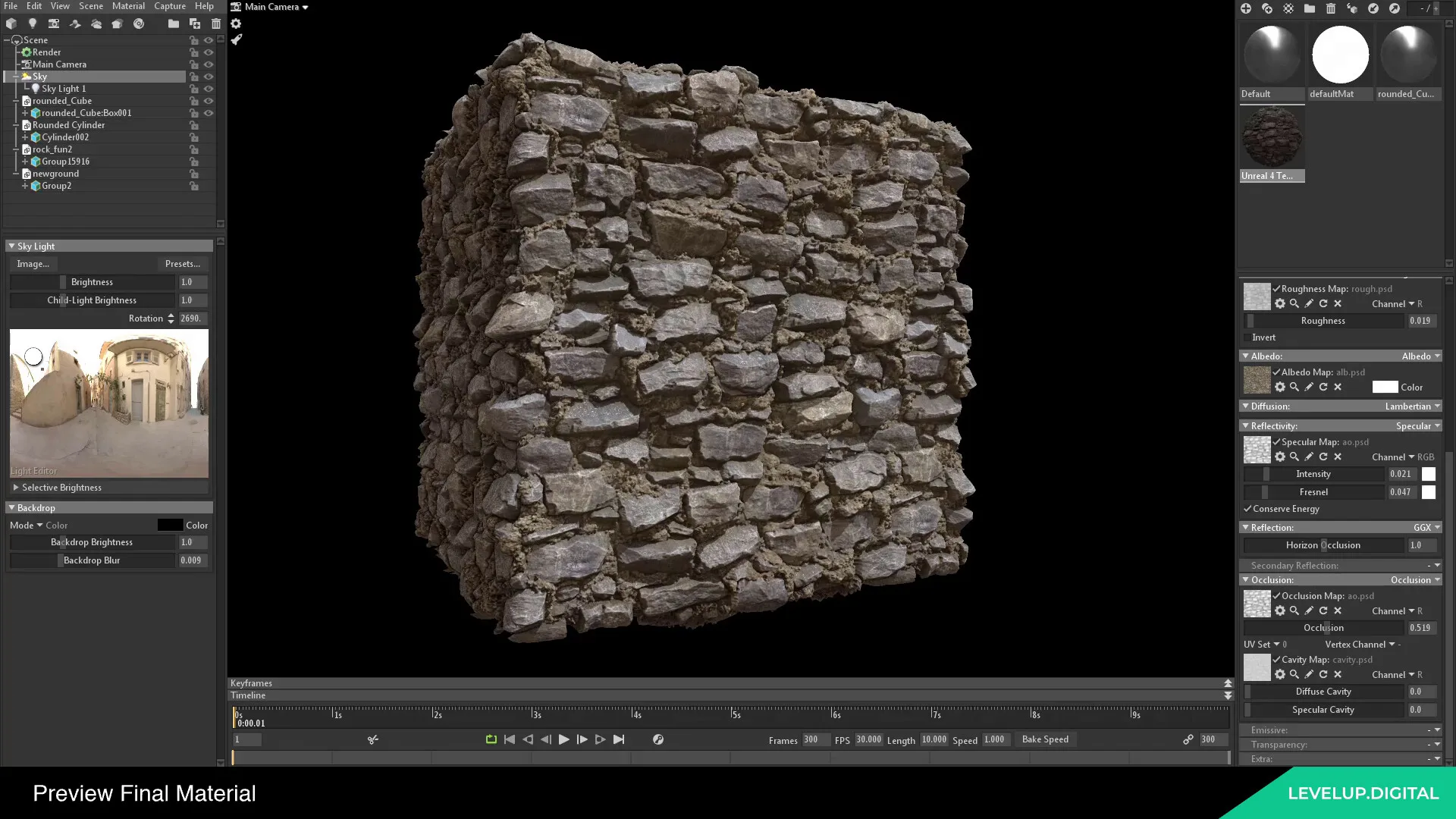The image size is (1456, 819).
Task: Toggle Conserve Energy checkbox
Action: [1247, 509]
